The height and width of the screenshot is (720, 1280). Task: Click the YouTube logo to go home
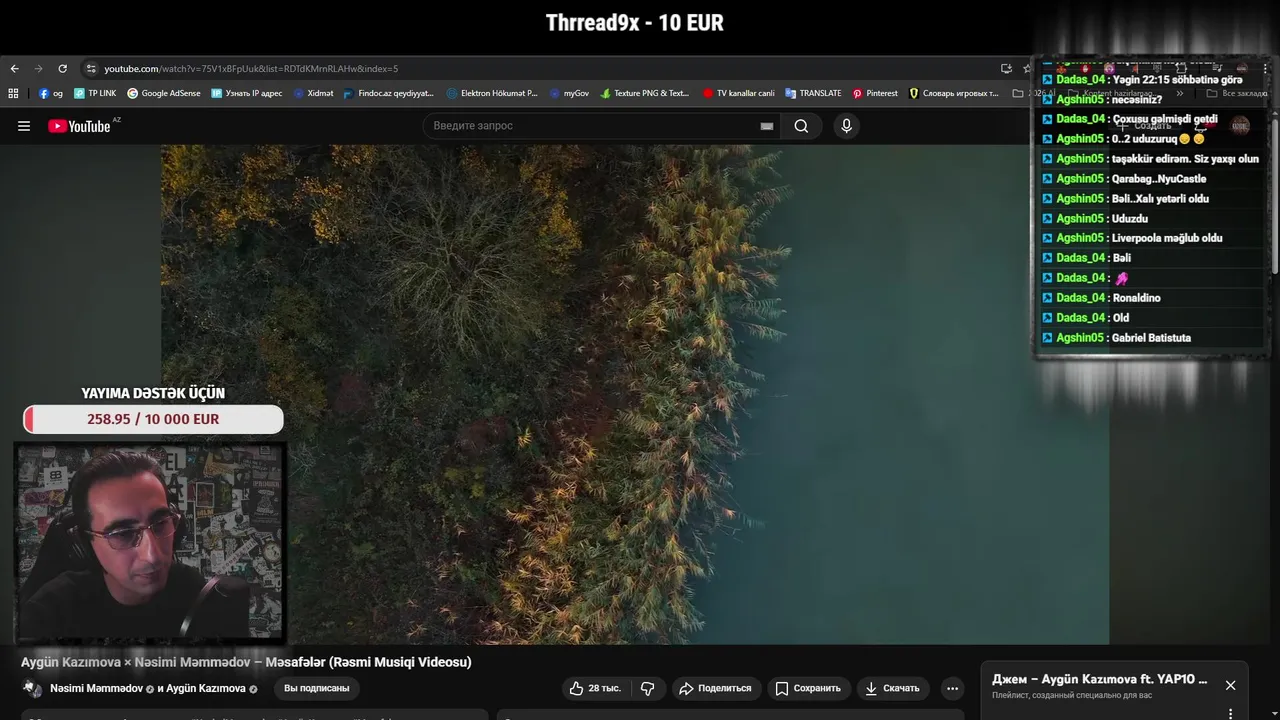[79, 126]
